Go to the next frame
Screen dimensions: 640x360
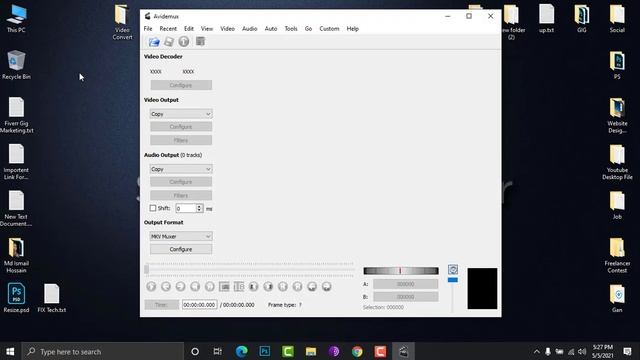coord(180,287)
